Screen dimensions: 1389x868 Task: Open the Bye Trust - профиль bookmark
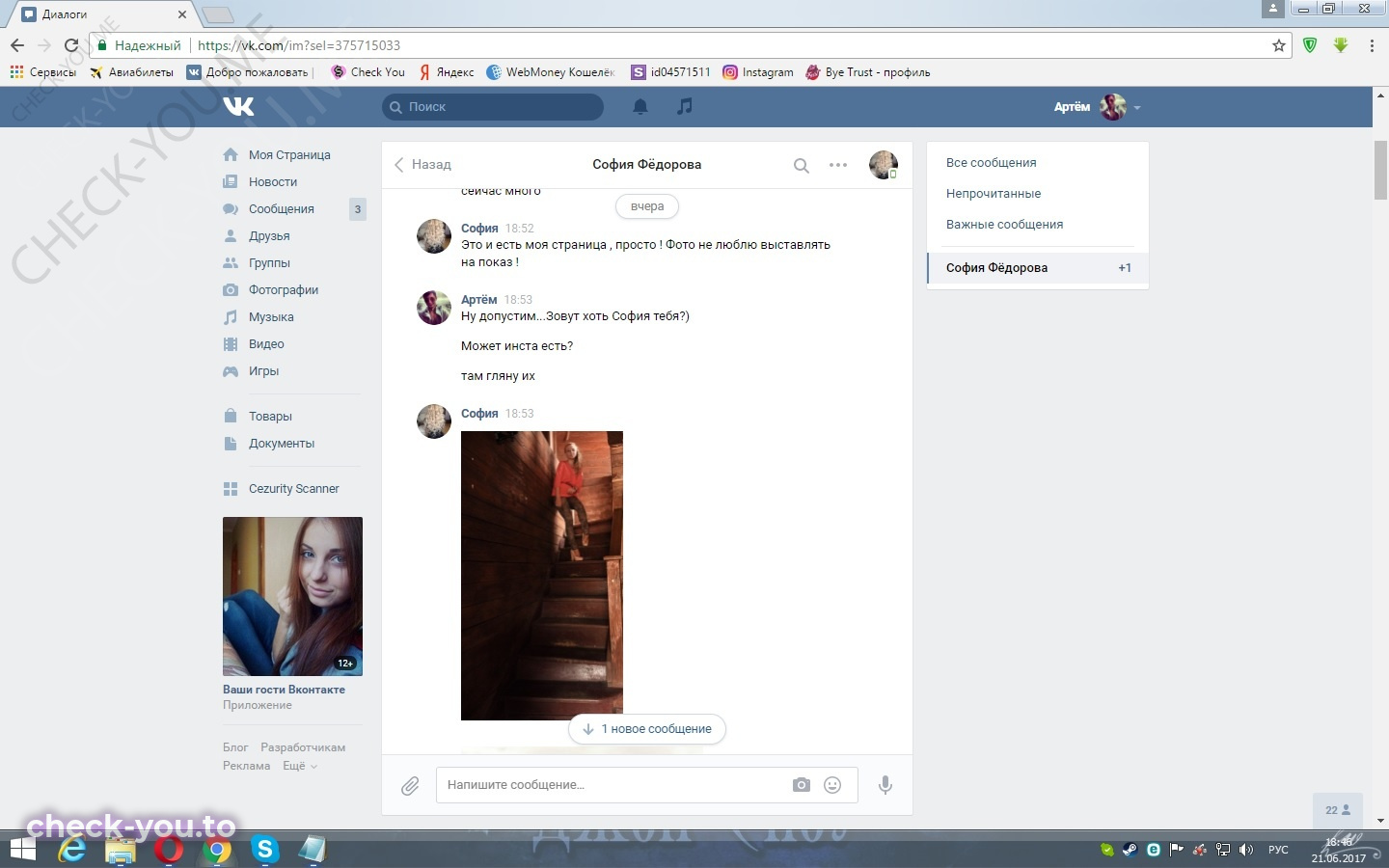[868, 72]
